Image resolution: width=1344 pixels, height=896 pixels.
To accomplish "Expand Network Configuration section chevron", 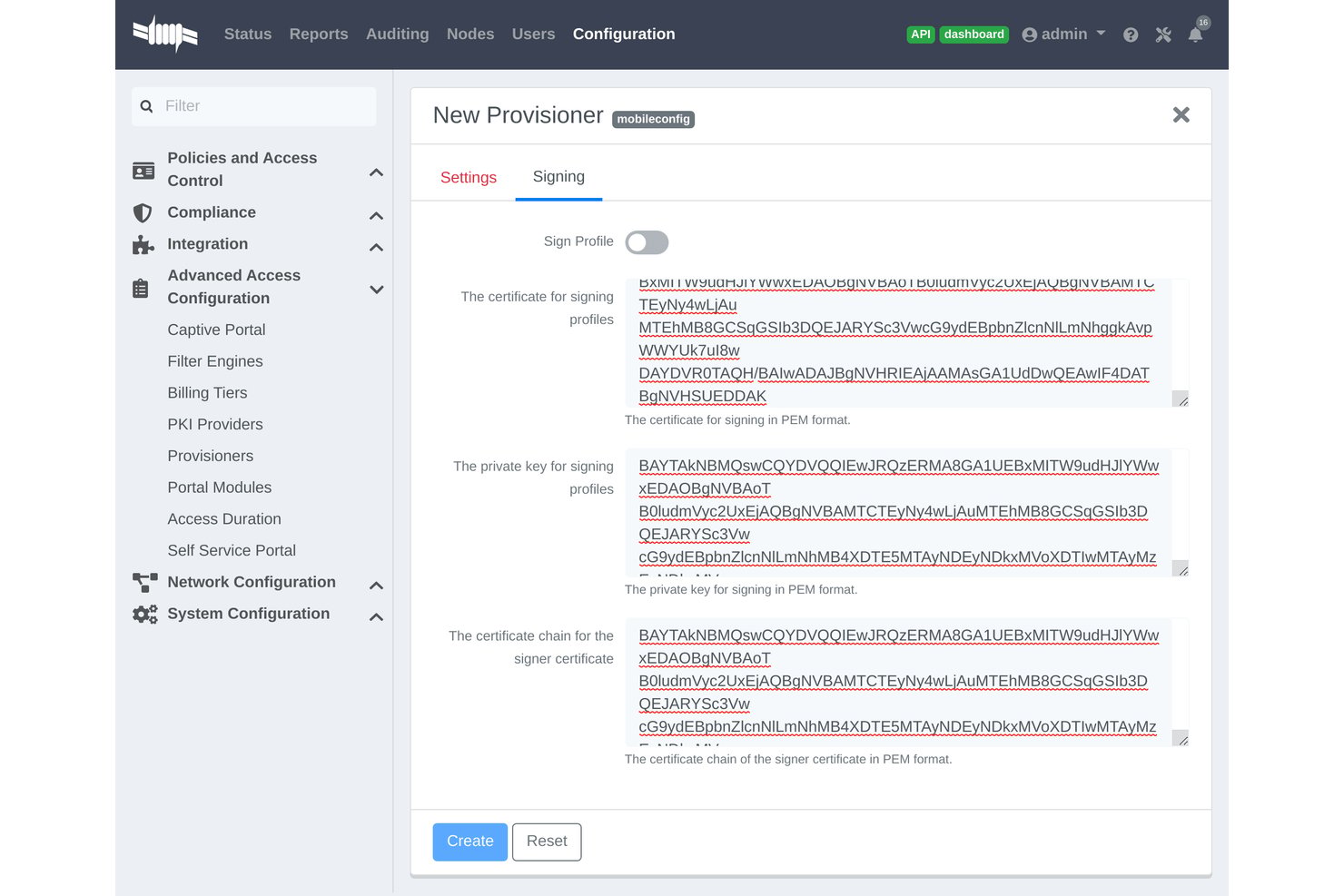I will point(376,586).
